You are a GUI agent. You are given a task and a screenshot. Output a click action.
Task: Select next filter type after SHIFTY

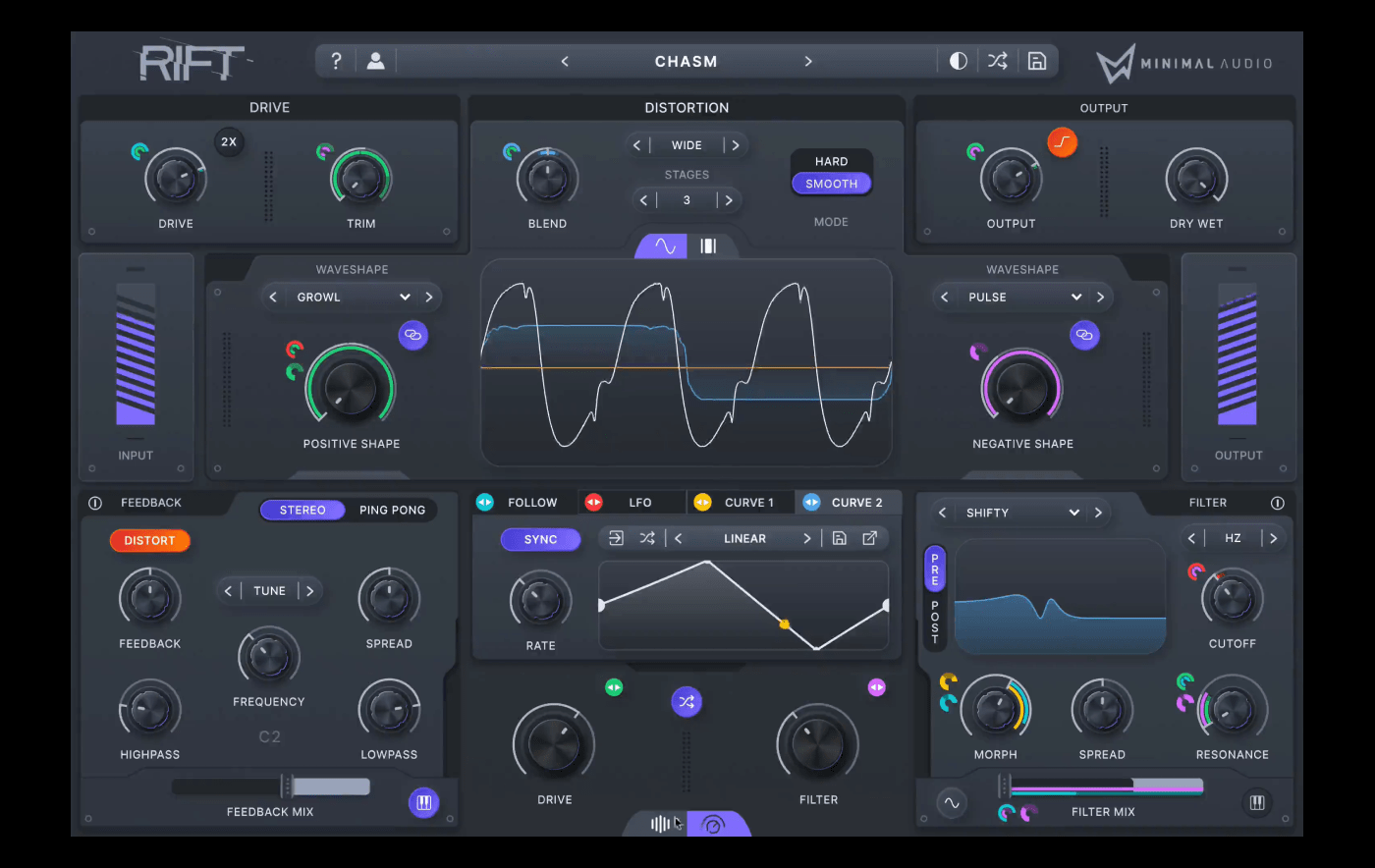pos(1098,513)
